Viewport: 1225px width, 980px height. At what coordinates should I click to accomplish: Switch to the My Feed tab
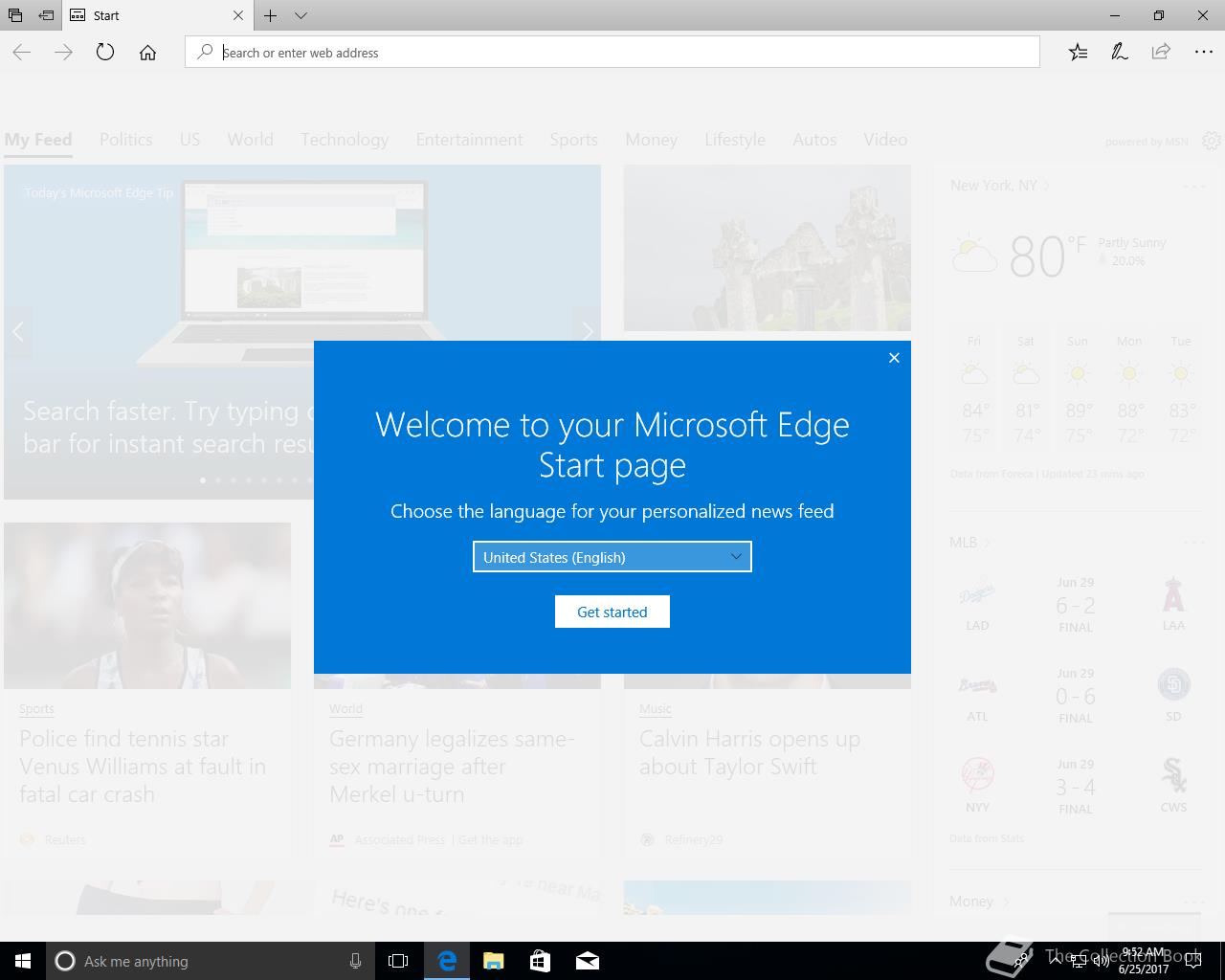(x=38, y=140)
